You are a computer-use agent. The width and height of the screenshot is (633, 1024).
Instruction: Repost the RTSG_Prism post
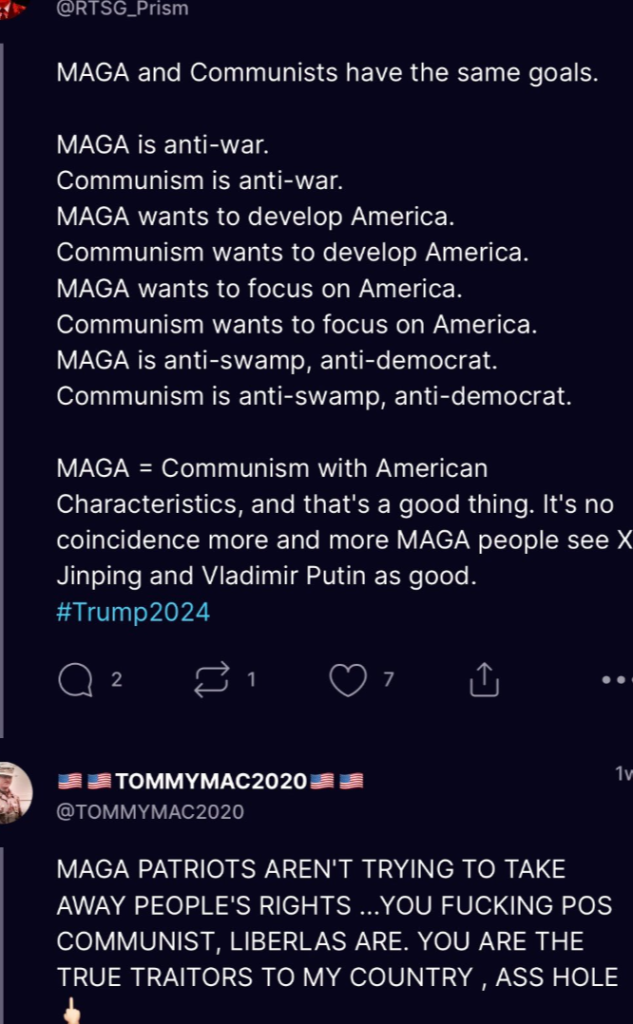point(211,681)
